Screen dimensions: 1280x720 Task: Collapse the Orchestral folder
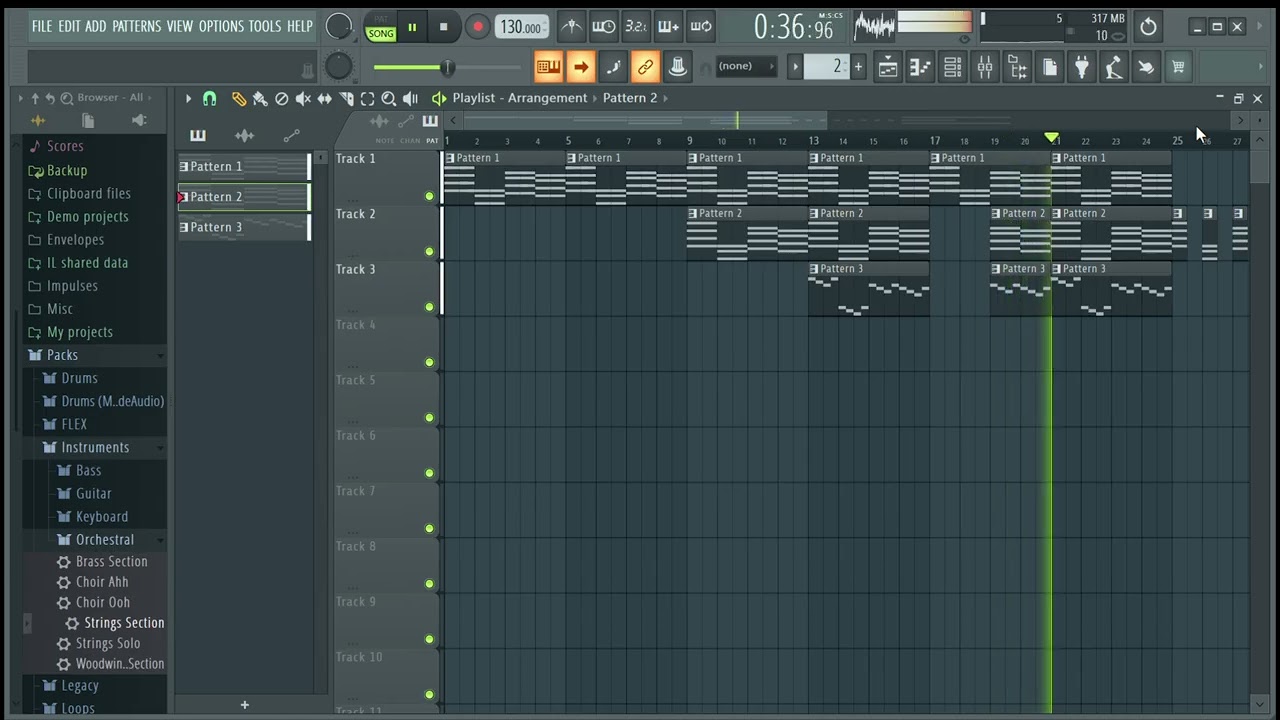point(104,540)
